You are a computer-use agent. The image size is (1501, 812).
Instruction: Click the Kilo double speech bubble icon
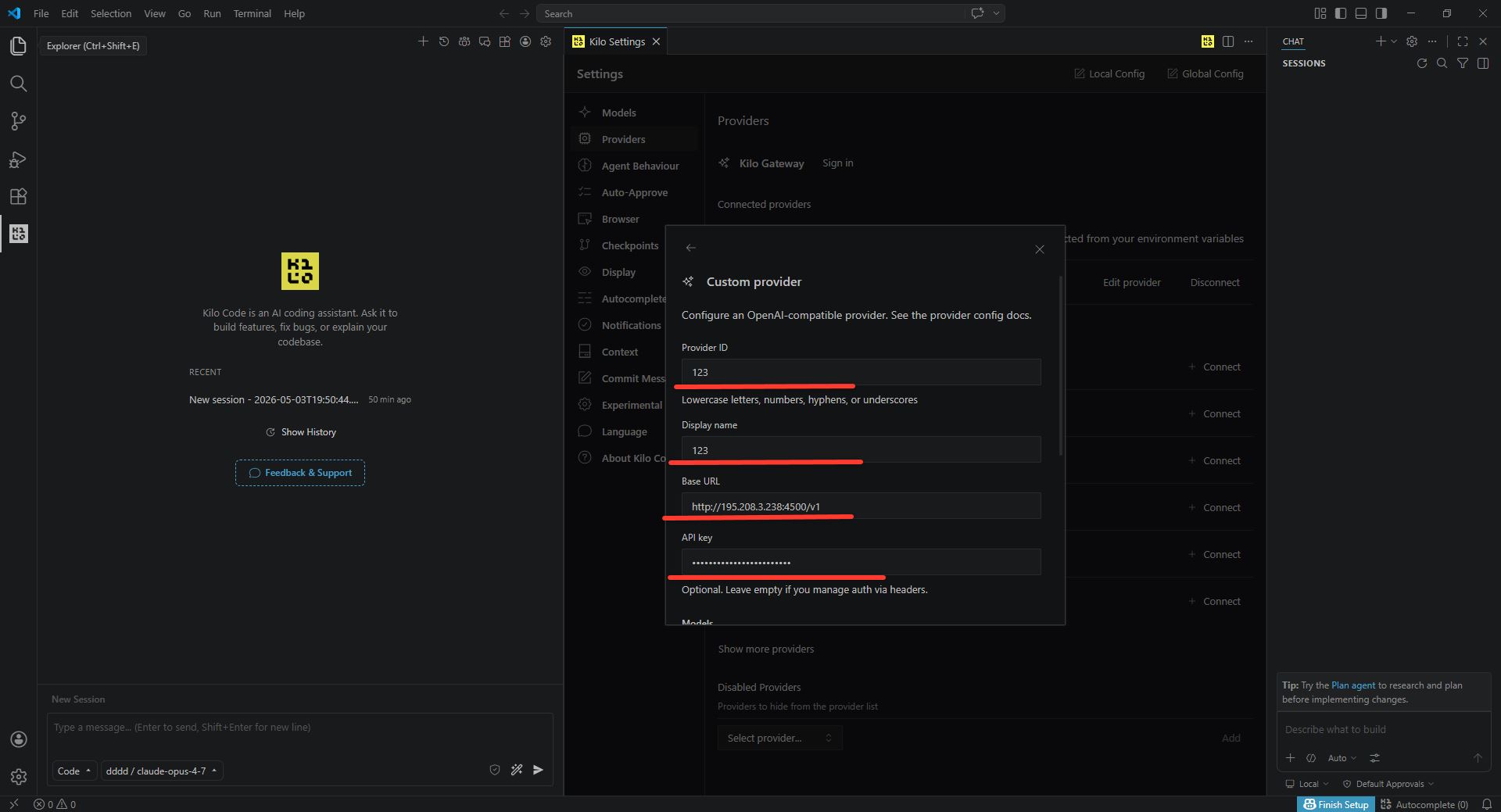coord(485,41)
